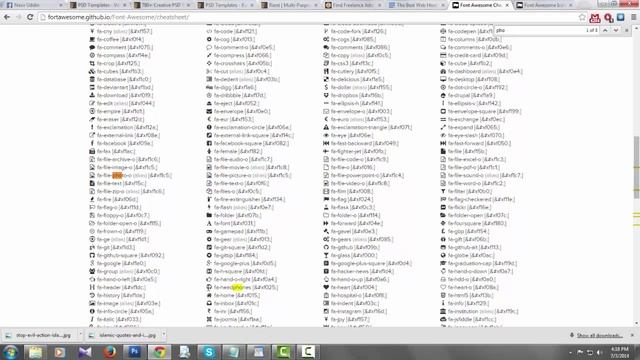Switch to the Find Freelance Jobs tab
Screen dimensions: 640x360
click(x=353, y=5)
